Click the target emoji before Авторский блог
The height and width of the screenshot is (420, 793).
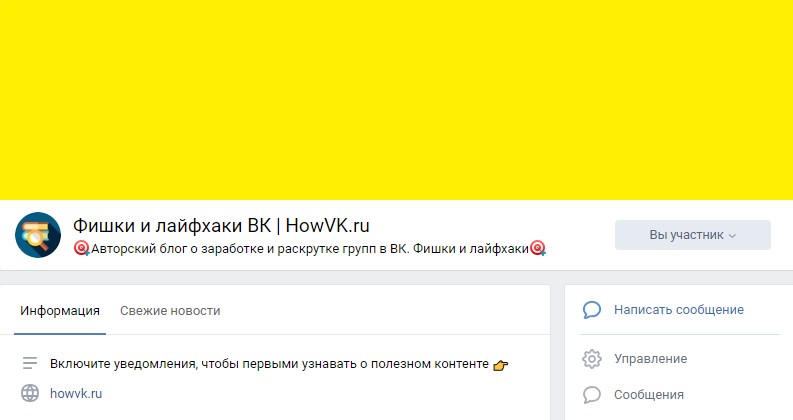(x=81, y=248)
